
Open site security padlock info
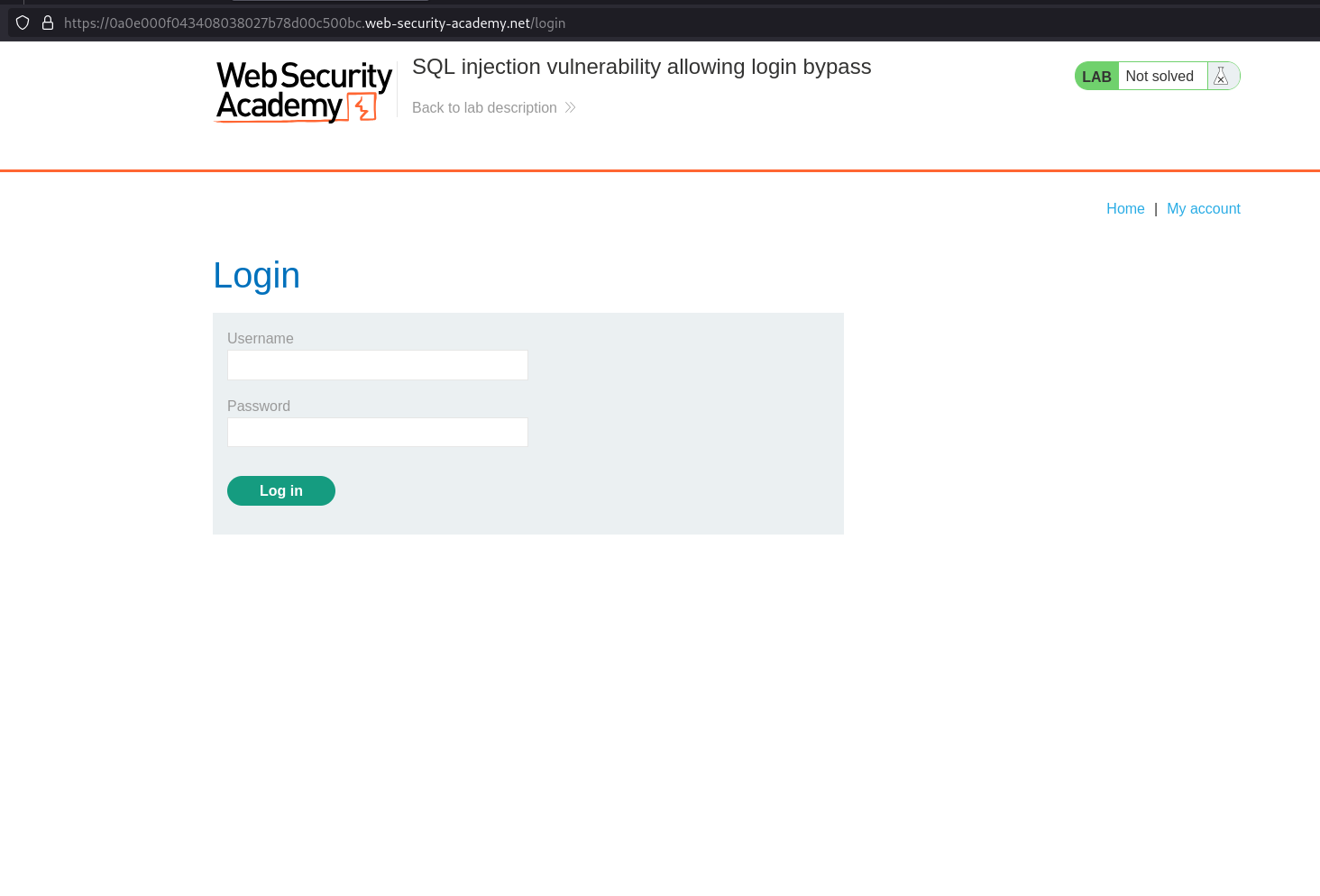[48, 23]
